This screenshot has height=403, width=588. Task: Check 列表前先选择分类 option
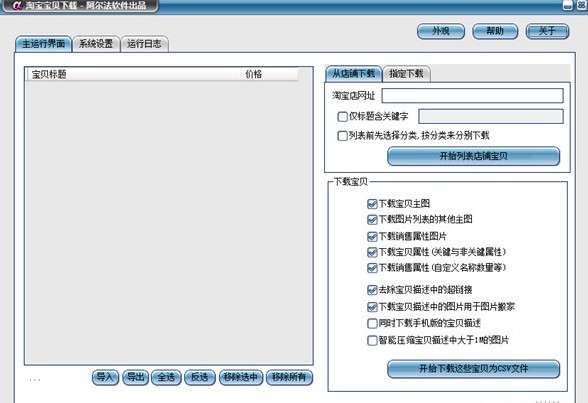342,136
